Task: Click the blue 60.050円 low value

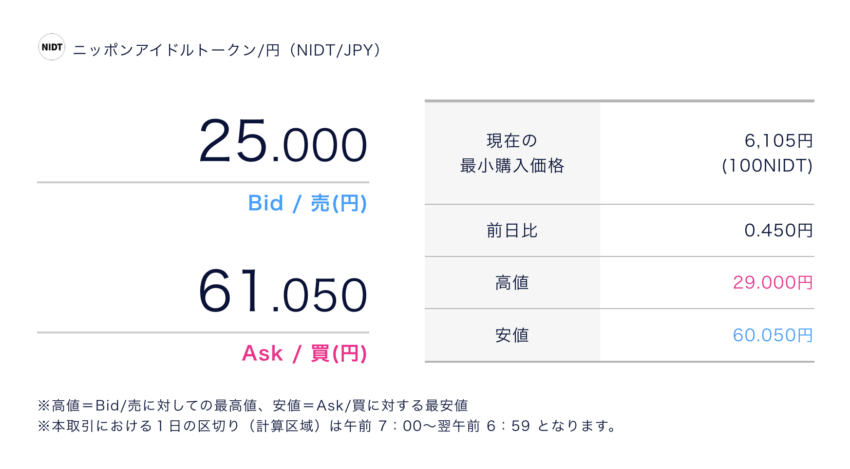Action: click(x=772, y=335)
